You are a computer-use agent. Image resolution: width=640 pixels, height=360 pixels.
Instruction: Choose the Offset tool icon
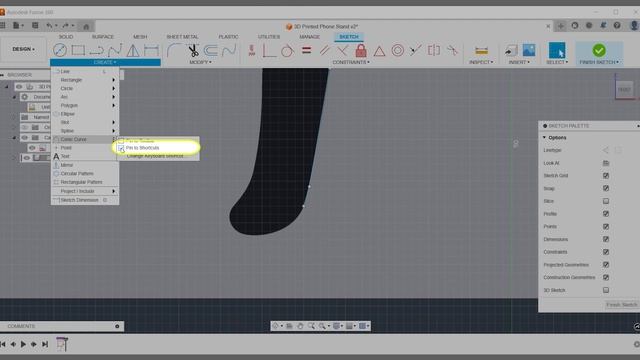point(211,50)
